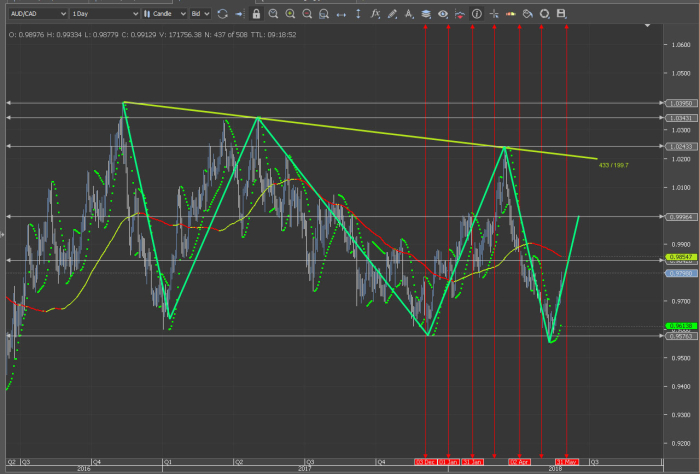The width and height of the screenshot is (700, 474).
Task: Click the horizontal stretch arrows icon
Action: [x=341, y=14]
